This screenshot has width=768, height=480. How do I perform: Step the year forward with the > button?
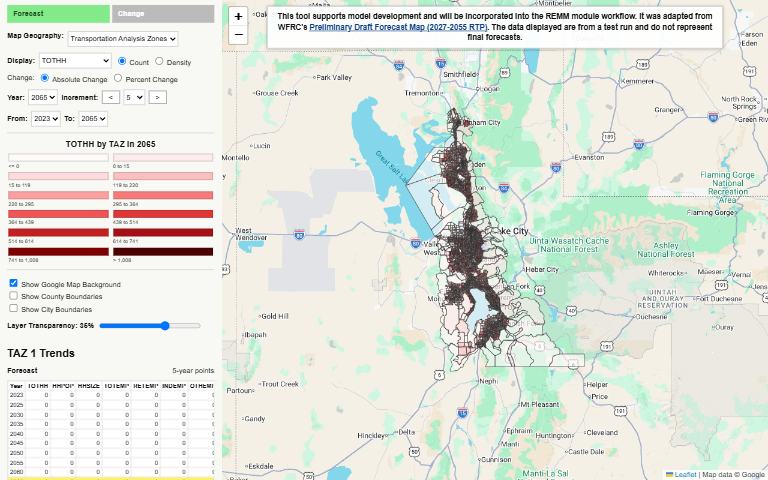point(157,97)
